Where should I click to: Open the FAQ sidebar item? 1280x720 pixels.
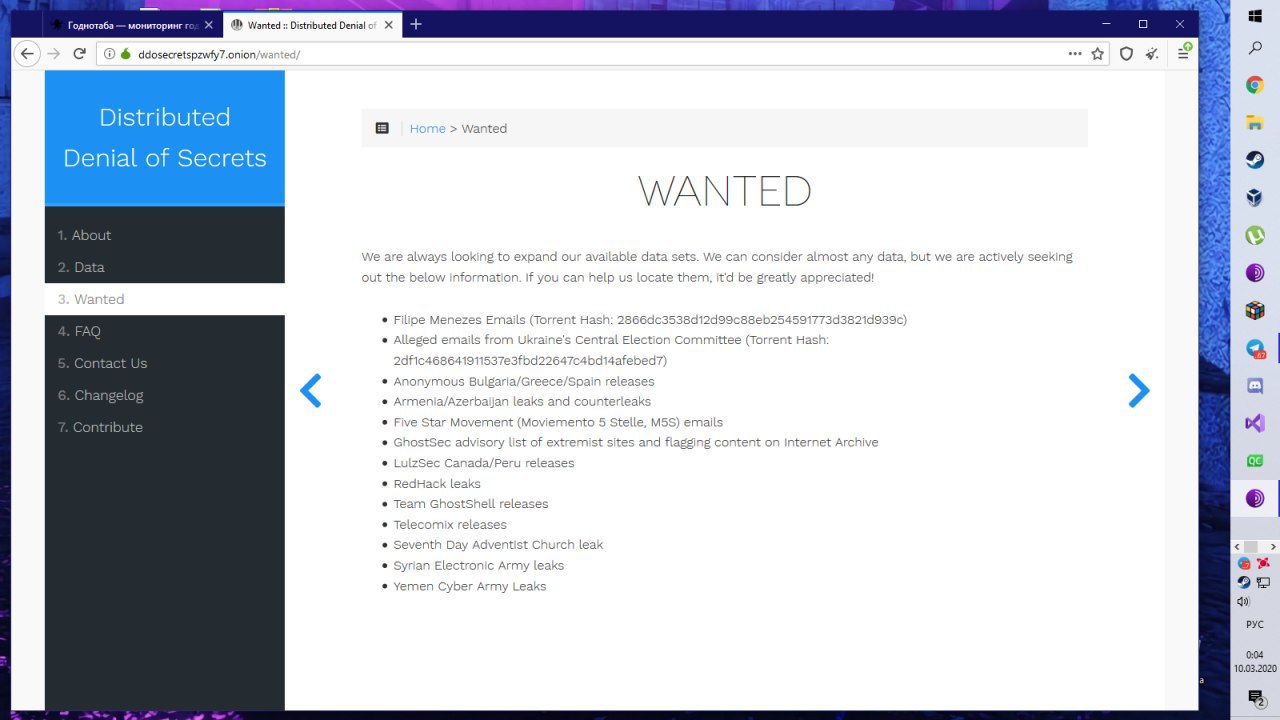[x=165, y=331]
